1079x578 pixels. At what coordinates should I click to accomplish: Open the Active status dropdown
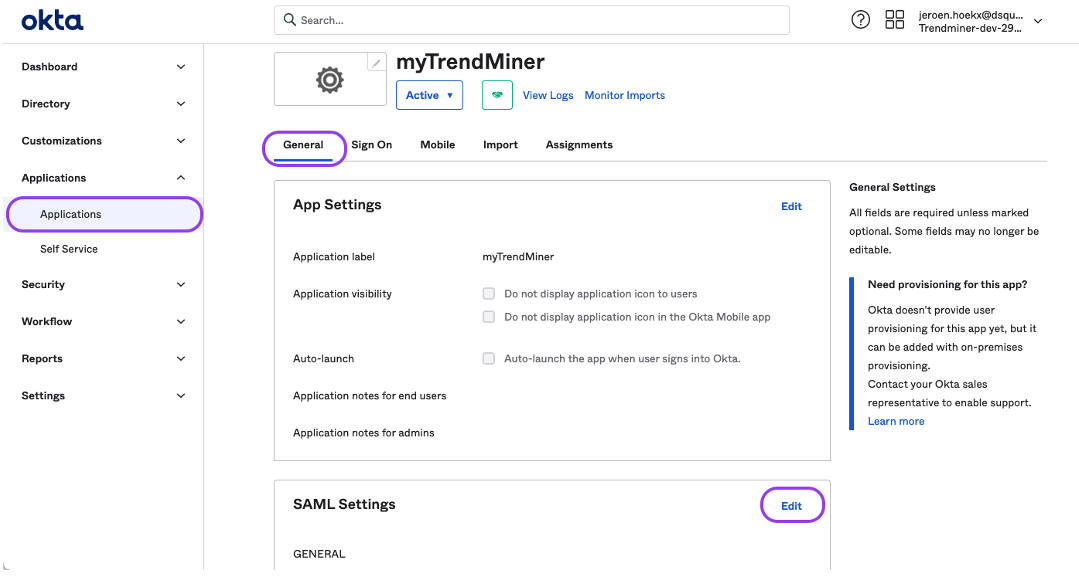(x=429, y=95)
